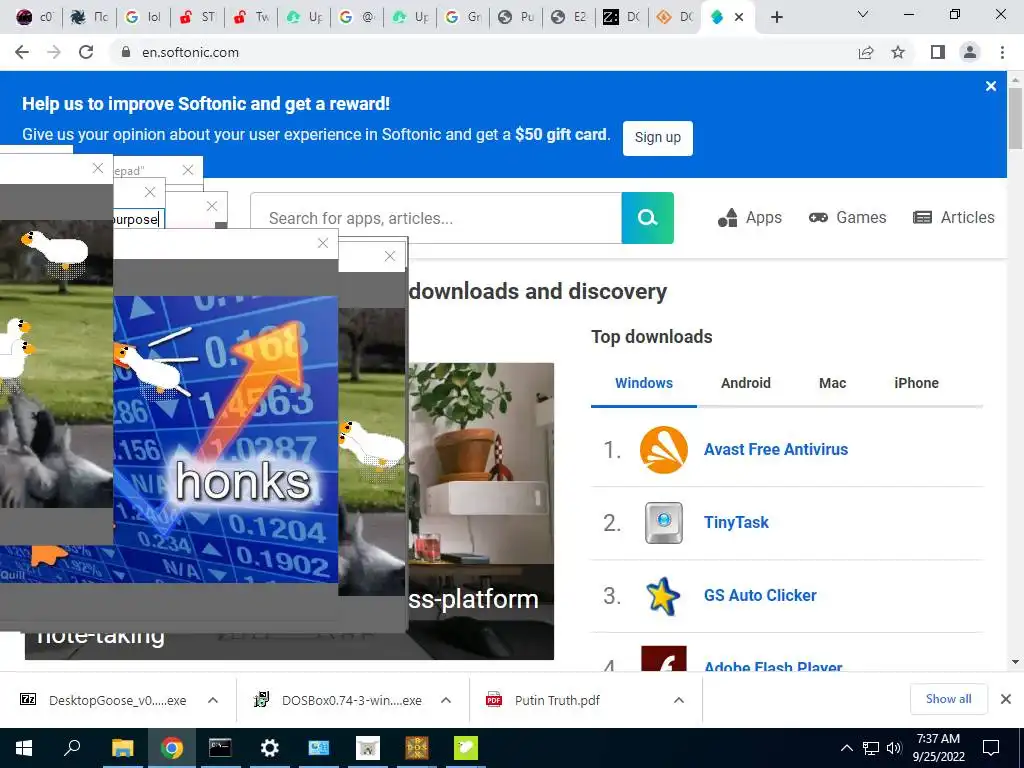Screen dimensions: 1024x768
Task: Select the Mac top downloads tab
Action: pos(832,383)
